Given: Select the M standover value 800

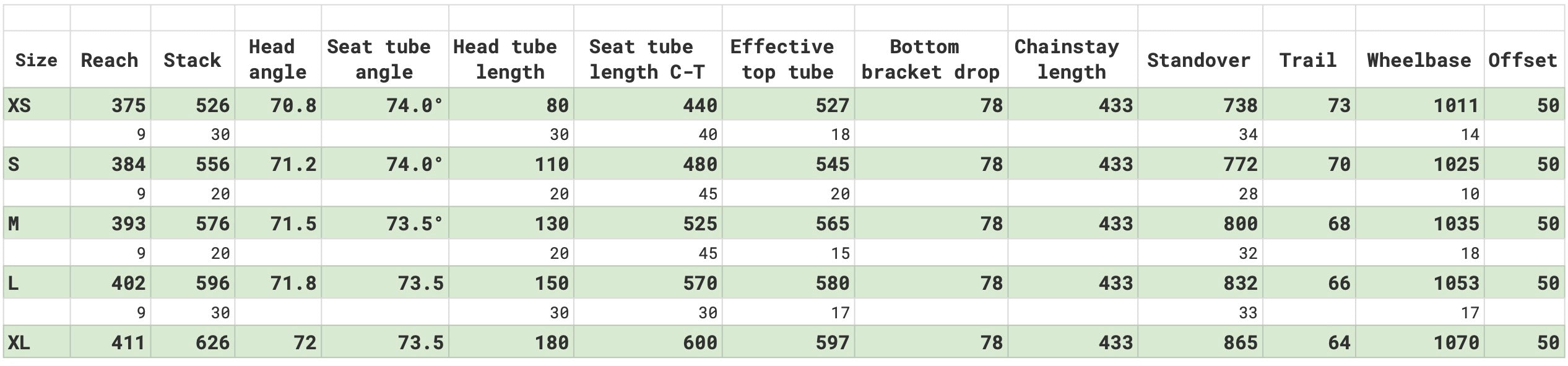Looking at the screenshot, I should point(1240,224).
